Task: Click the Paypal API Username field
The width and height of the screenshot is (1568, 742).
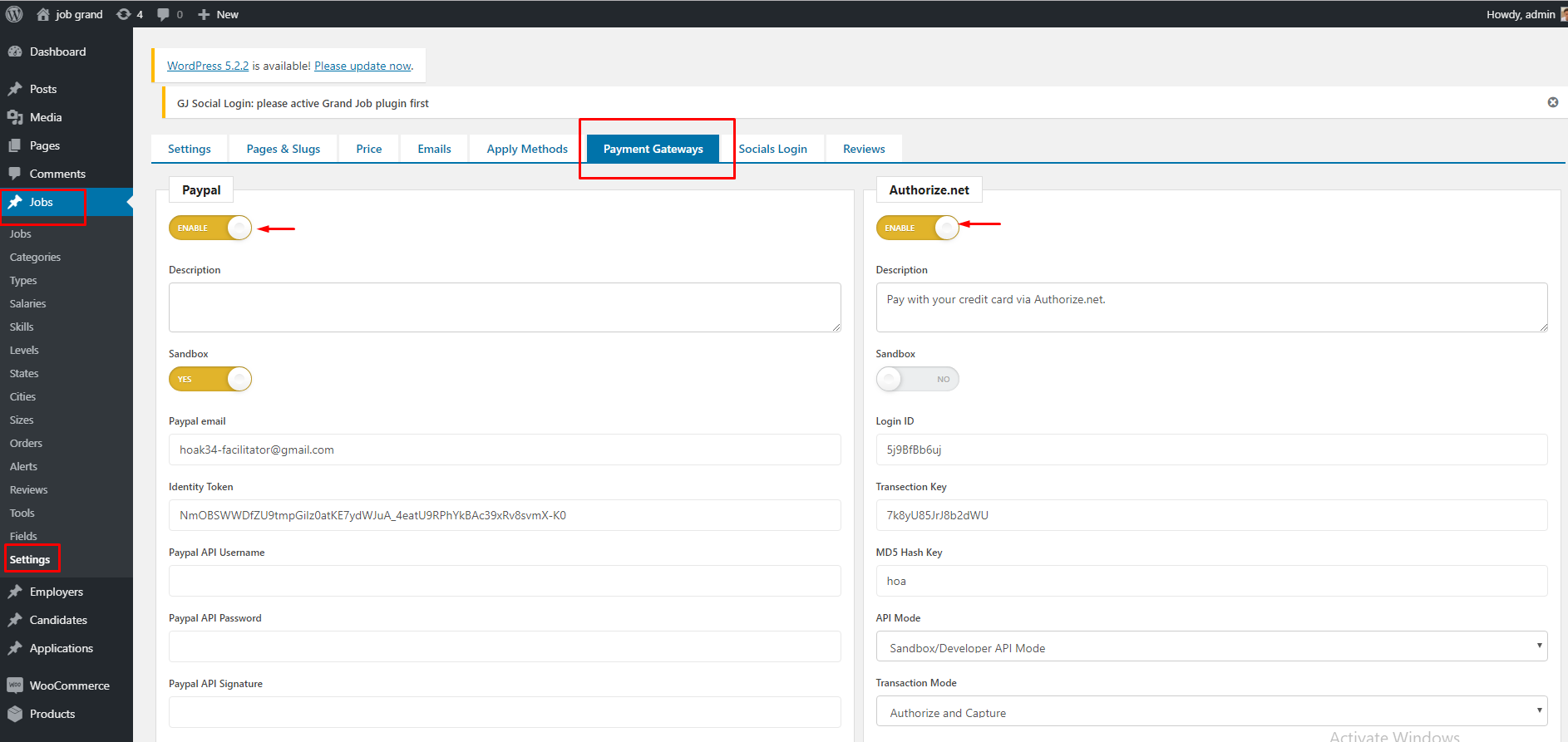Action: [x=505, y=581]
